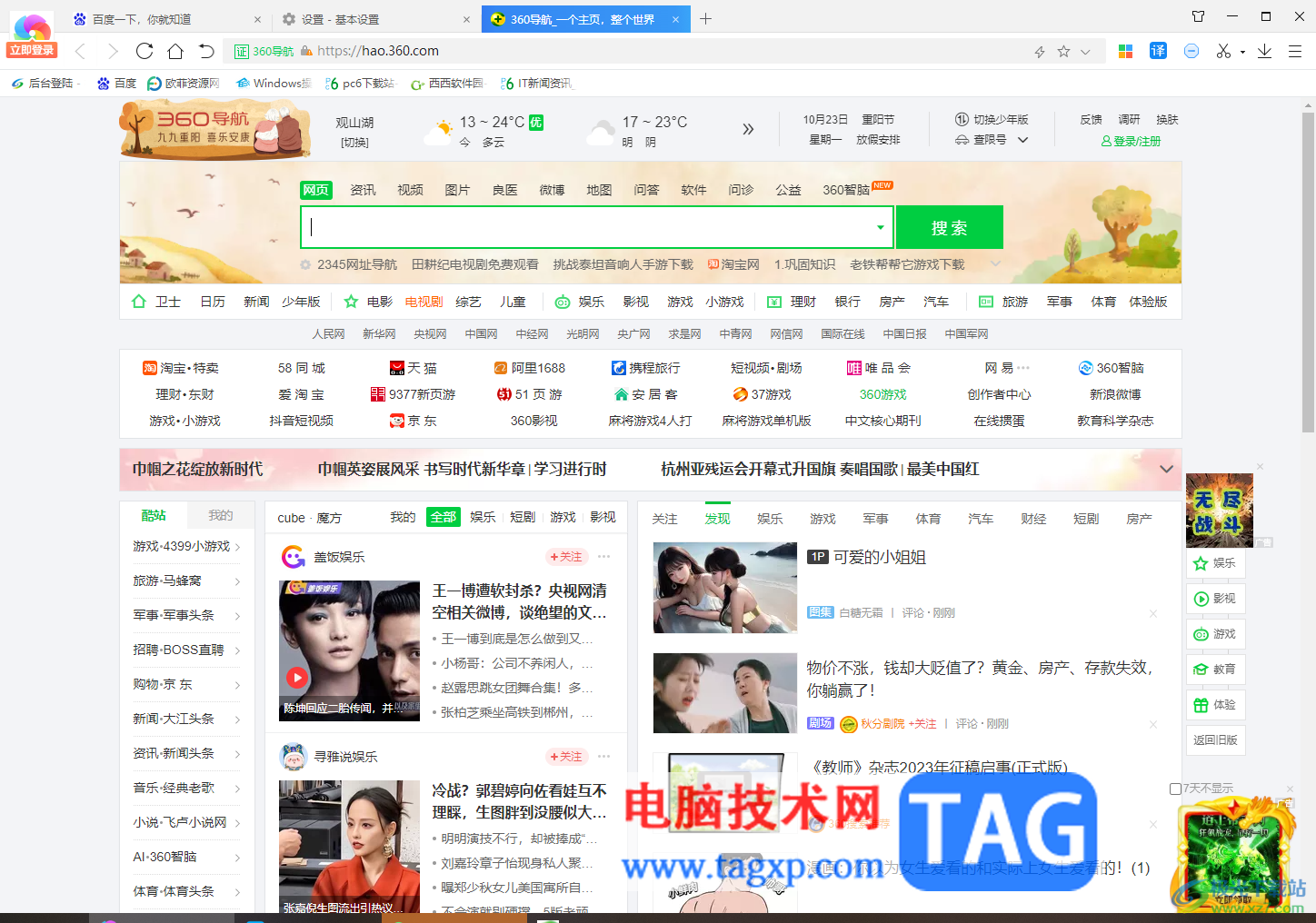Dismiss the 可爱的小姐姐 feed item

pos(1152,613)
